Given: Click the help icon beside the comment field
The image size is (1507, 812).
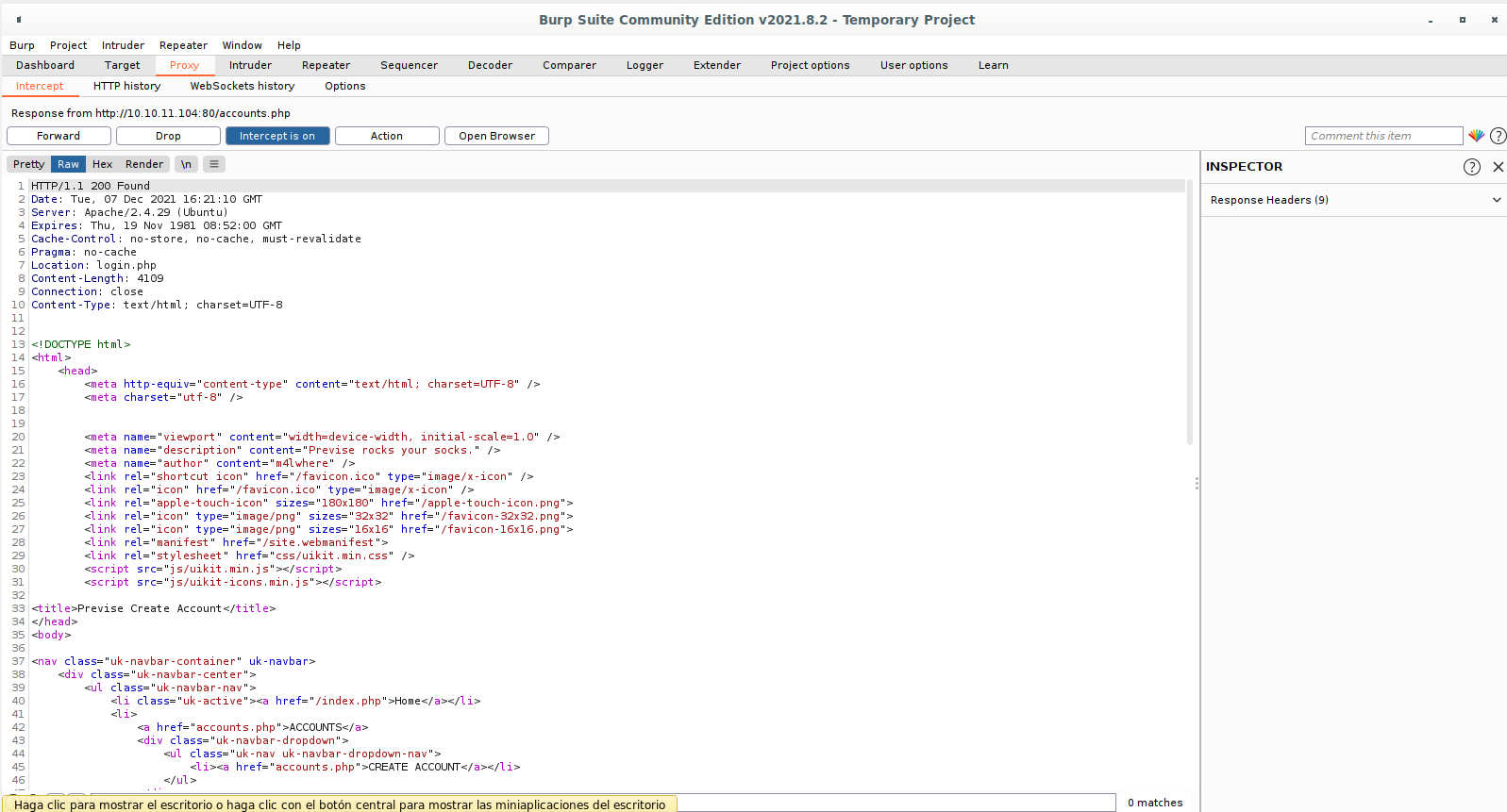Looking at the screenshot, I should (x=1498, y=136).
